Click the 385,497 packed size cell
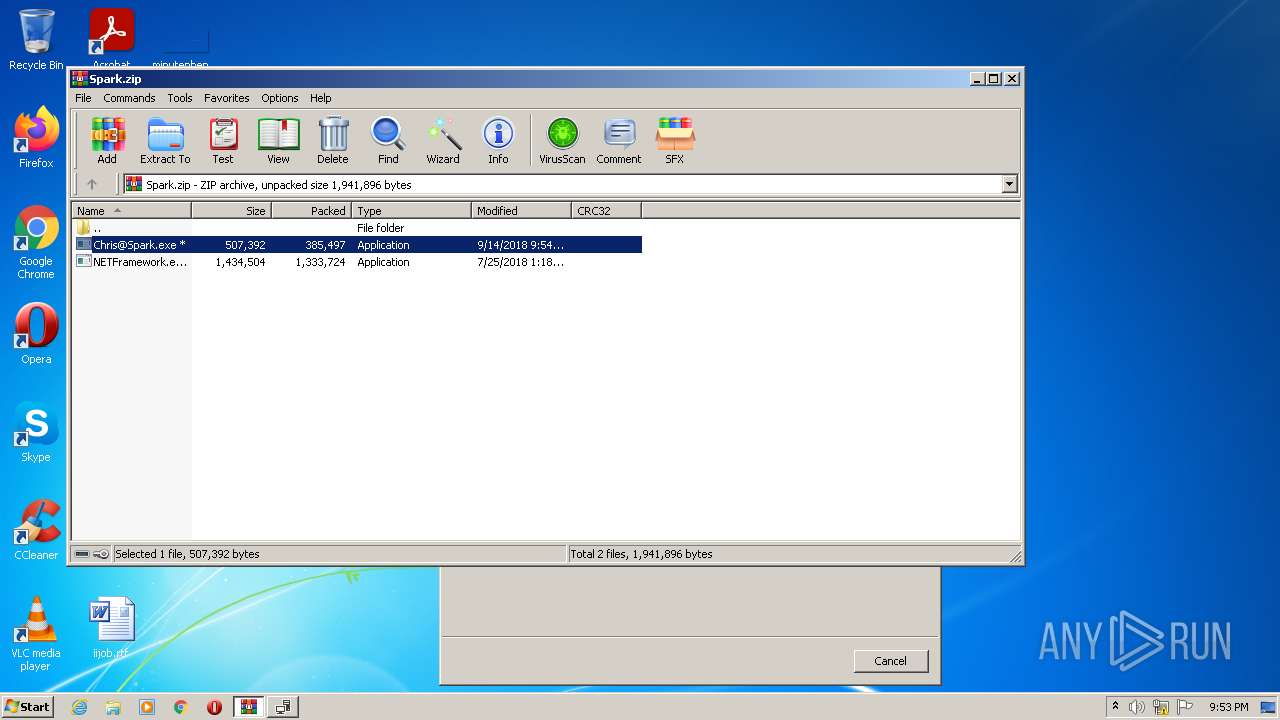Image resolution: width=1280 pixels, height=720 pixels. [325, 245]
